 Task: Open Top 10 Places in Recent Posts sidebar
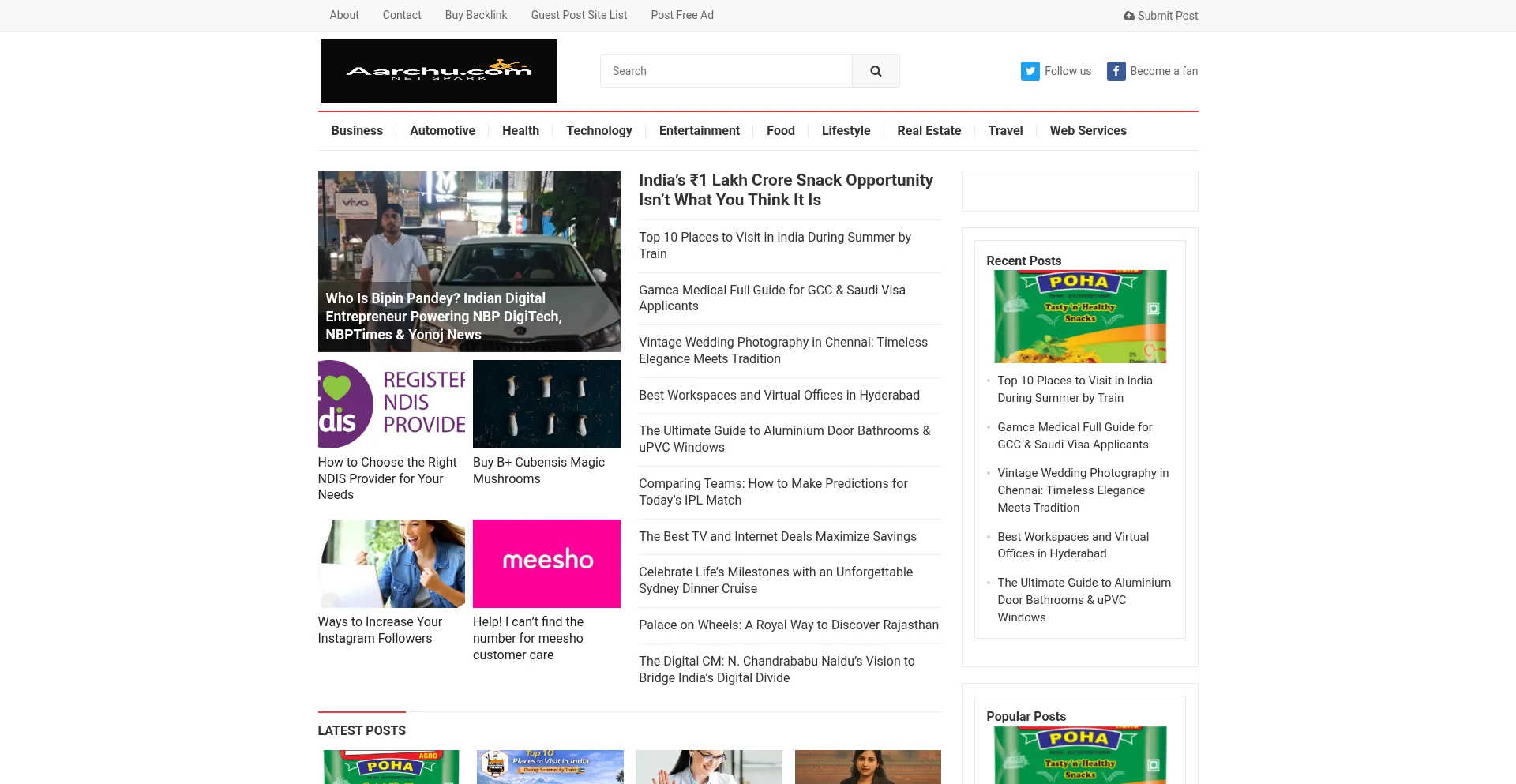(1075, 389)
